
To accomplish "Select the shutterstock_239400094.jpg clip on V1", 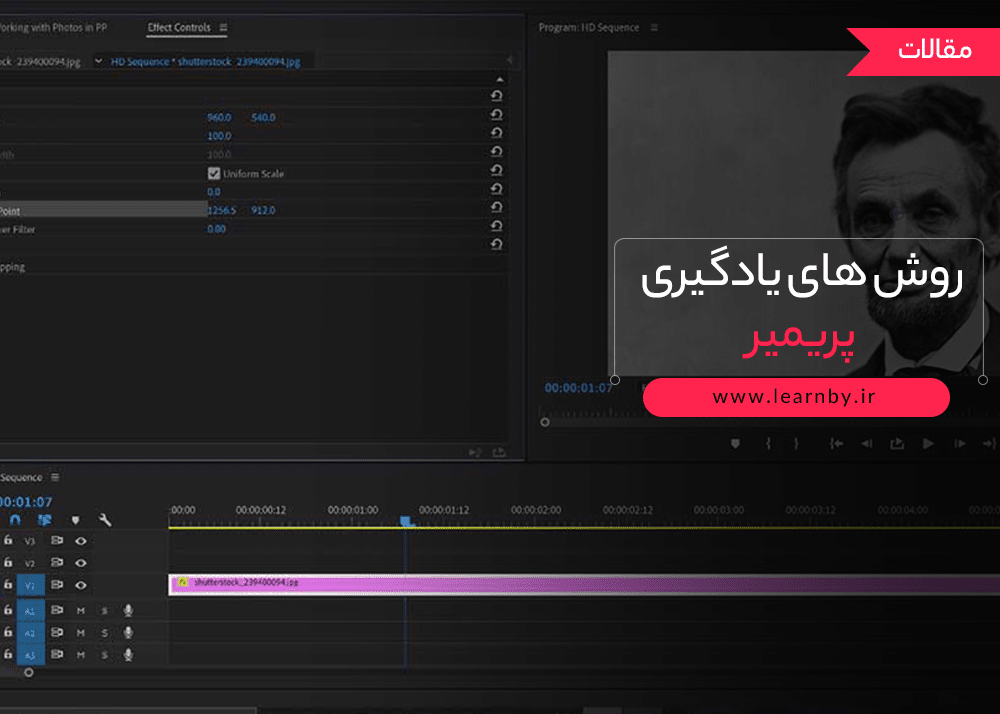I will pos(584,585).
